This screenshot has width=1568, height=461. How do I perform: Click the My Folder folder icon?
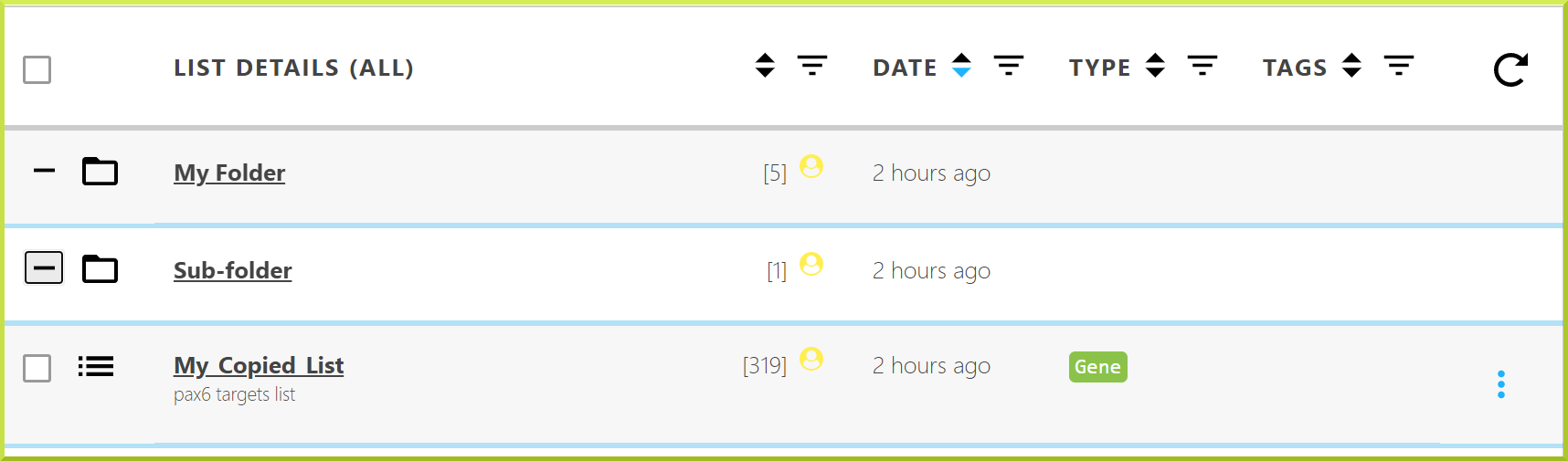[x=101, y=172]
